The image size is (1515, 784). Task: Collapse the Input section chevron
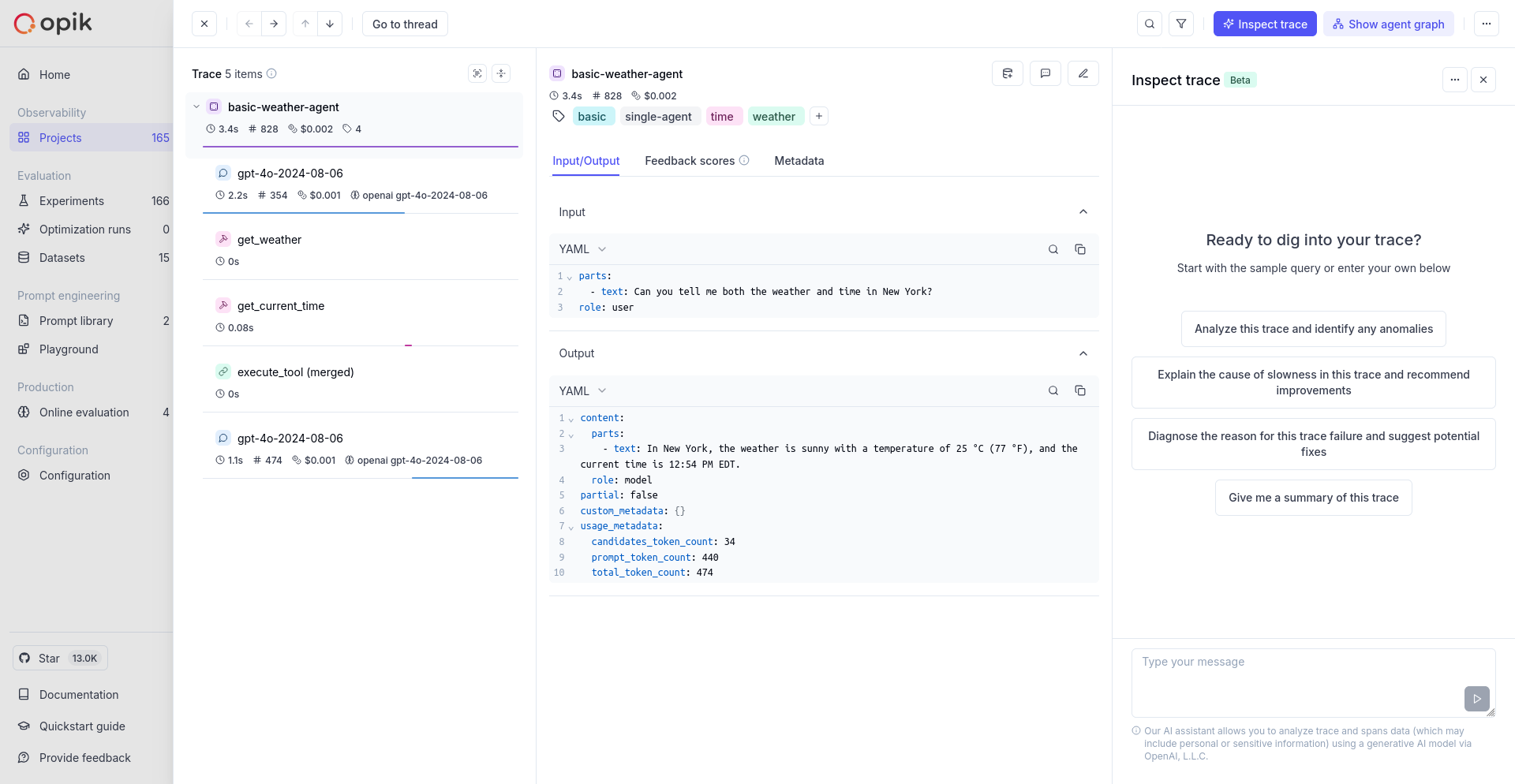(x=1083, y=211)
